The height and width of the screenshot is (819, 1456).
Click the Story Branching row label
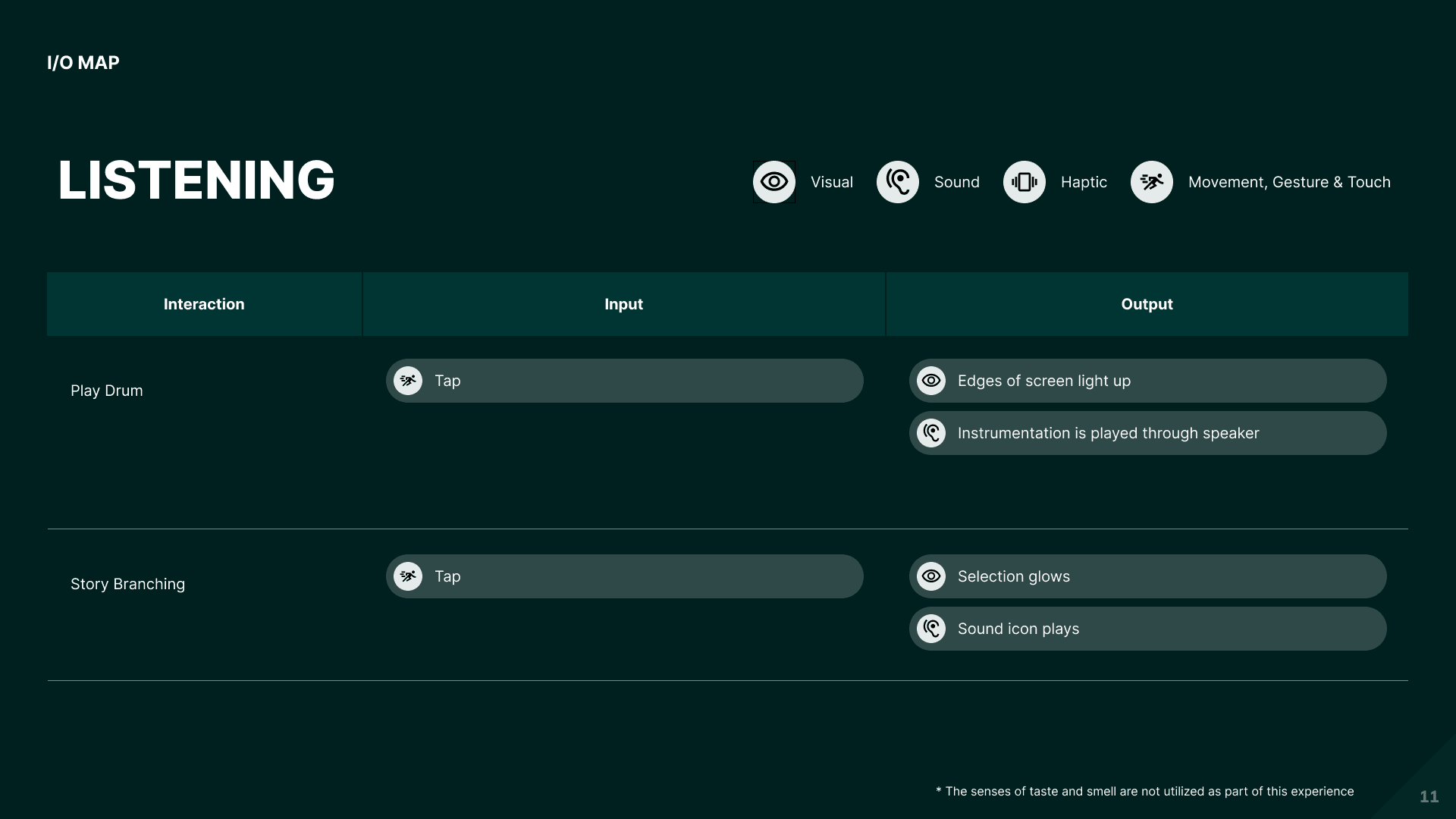click(x=127, y=584)
